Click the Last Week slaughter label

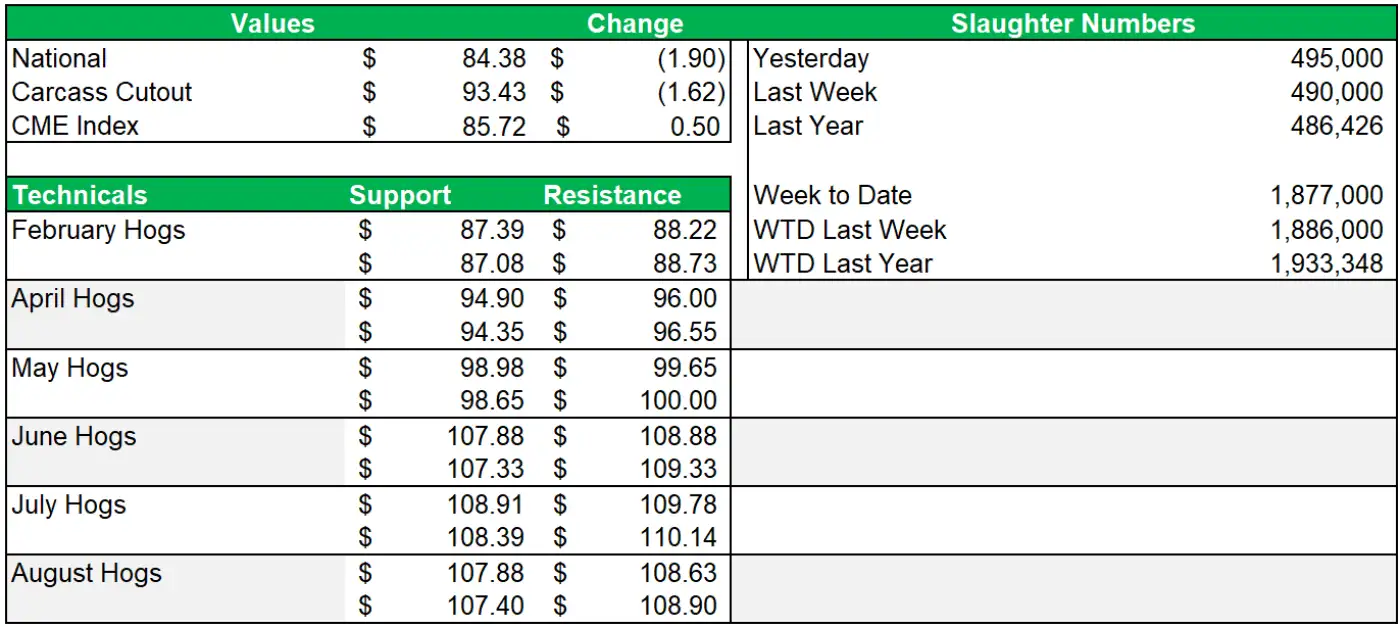815,93
